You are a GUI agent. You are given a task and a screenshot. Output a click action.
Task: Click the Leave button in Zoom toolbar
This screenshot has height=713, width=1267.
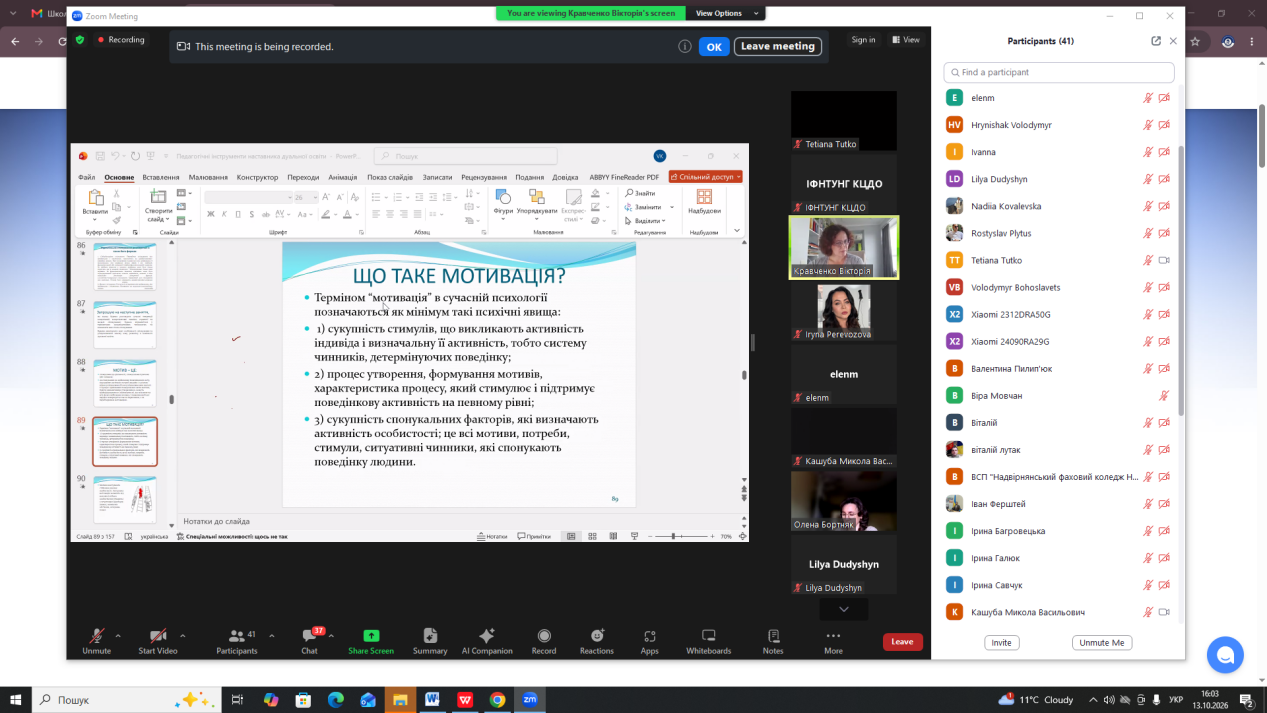point(902,642)
